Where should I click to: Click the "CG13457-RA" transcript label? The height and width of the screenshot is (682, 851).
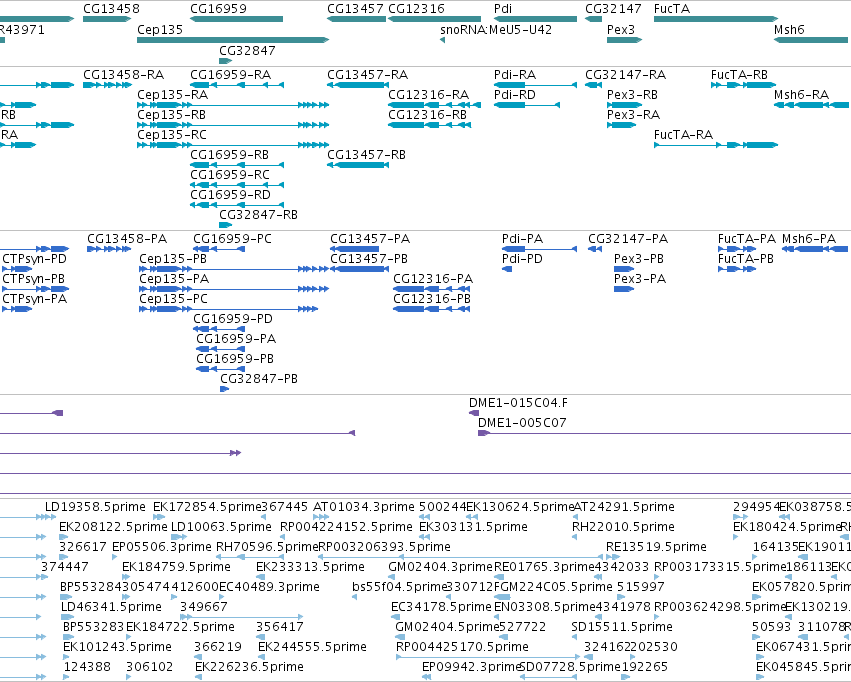[x=367, y=75]
